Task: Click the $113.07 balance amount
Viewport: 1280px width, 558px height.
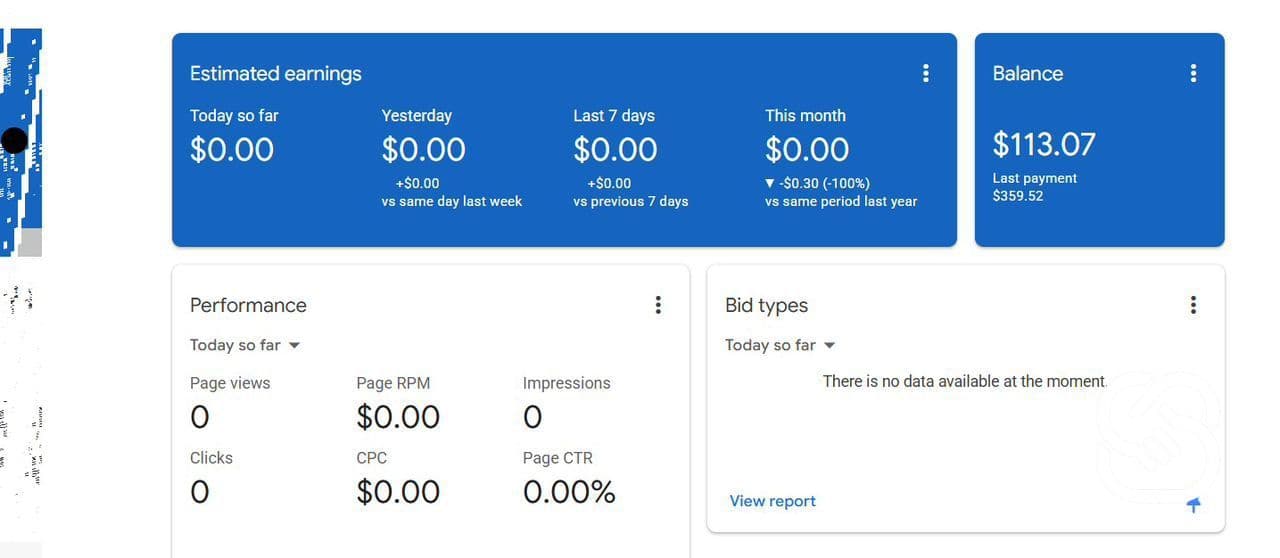Action: pyautogui.click(x=1043, y=145)
